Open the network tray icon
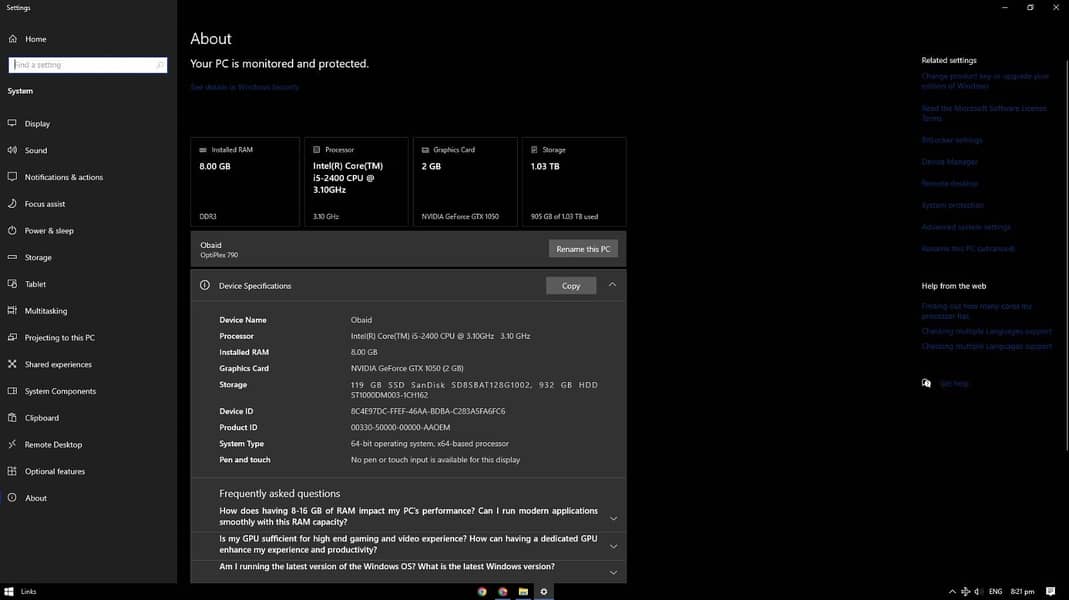Image resolution: width=1069 pixels, height=600 pixels. point(965,592)
